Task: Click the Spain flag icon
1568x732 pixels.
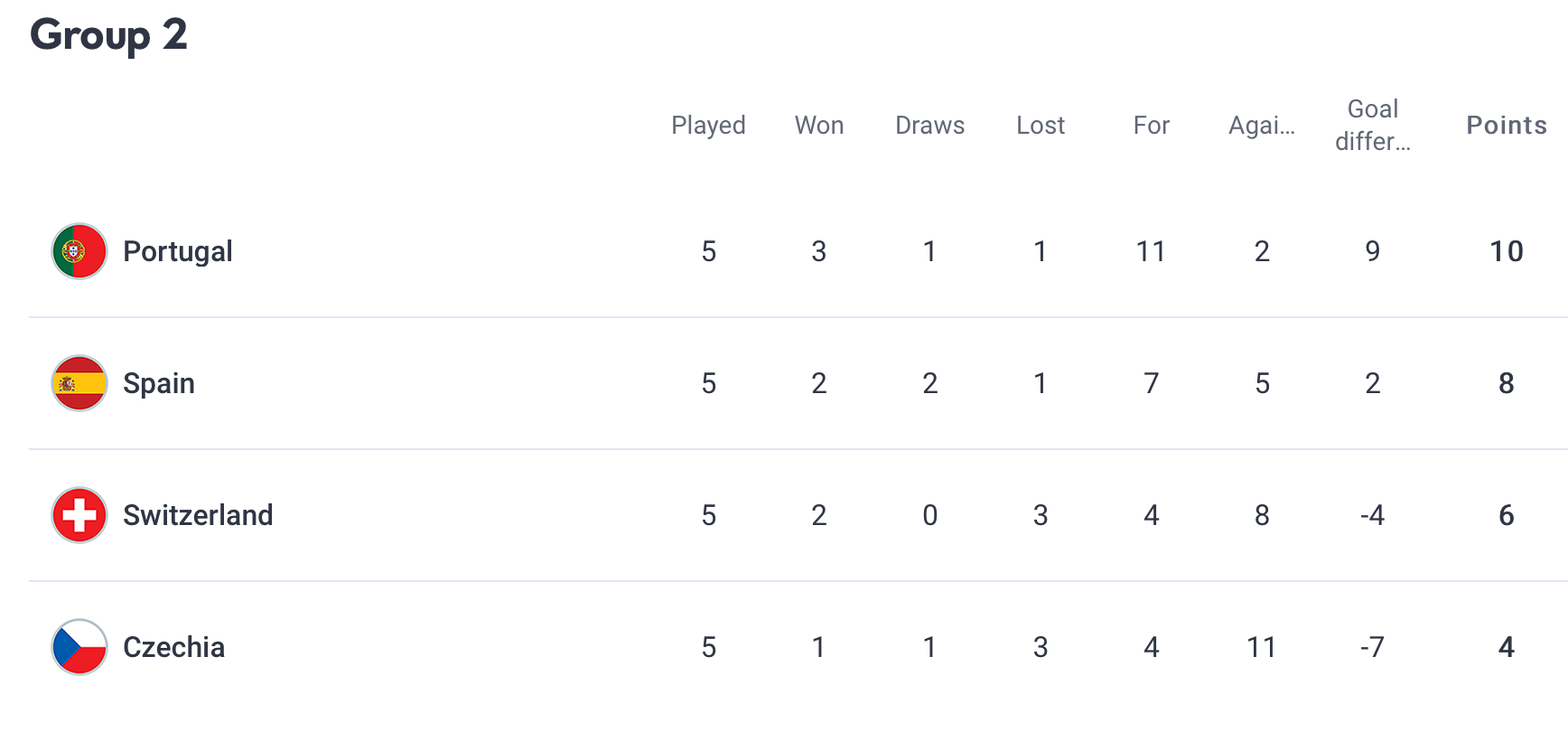Action: pyautogui.click(x=79, y=383)
